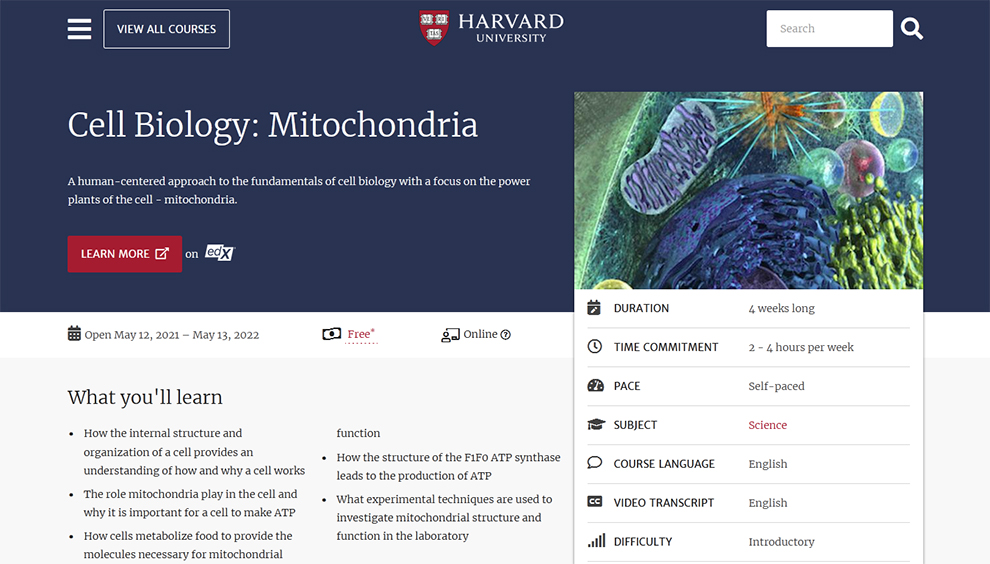Click the DIFFICULTY label

643,542
